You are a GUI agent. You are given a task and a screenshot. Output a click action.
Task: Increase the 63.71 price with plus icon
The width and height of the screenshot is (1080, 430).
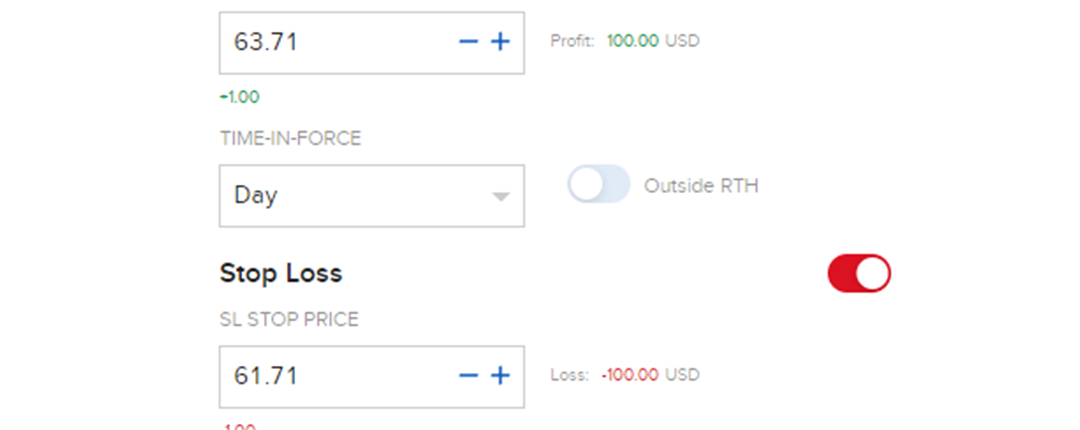point(500,42)
